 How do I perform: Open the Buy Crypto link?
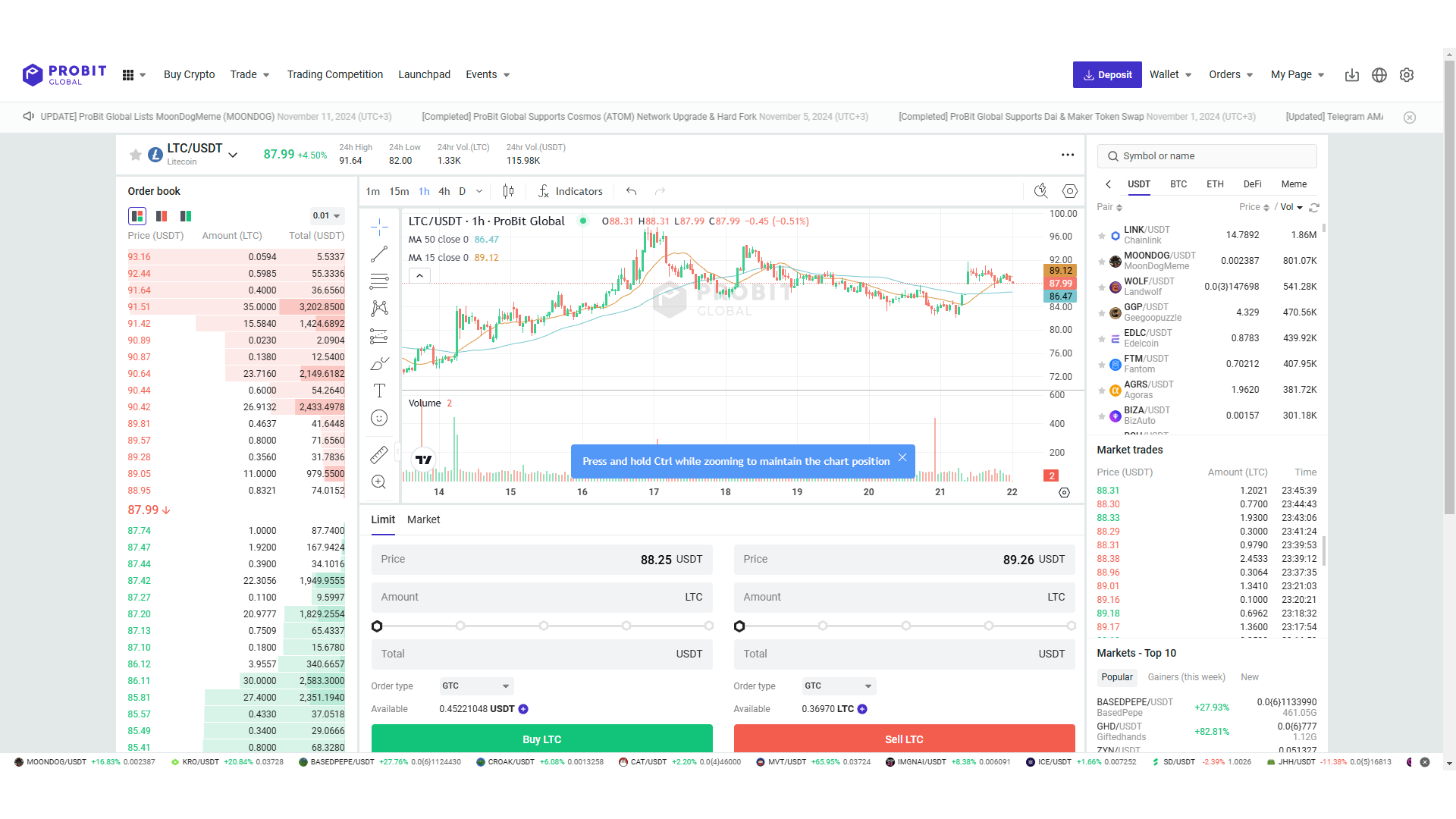[189, 74]
